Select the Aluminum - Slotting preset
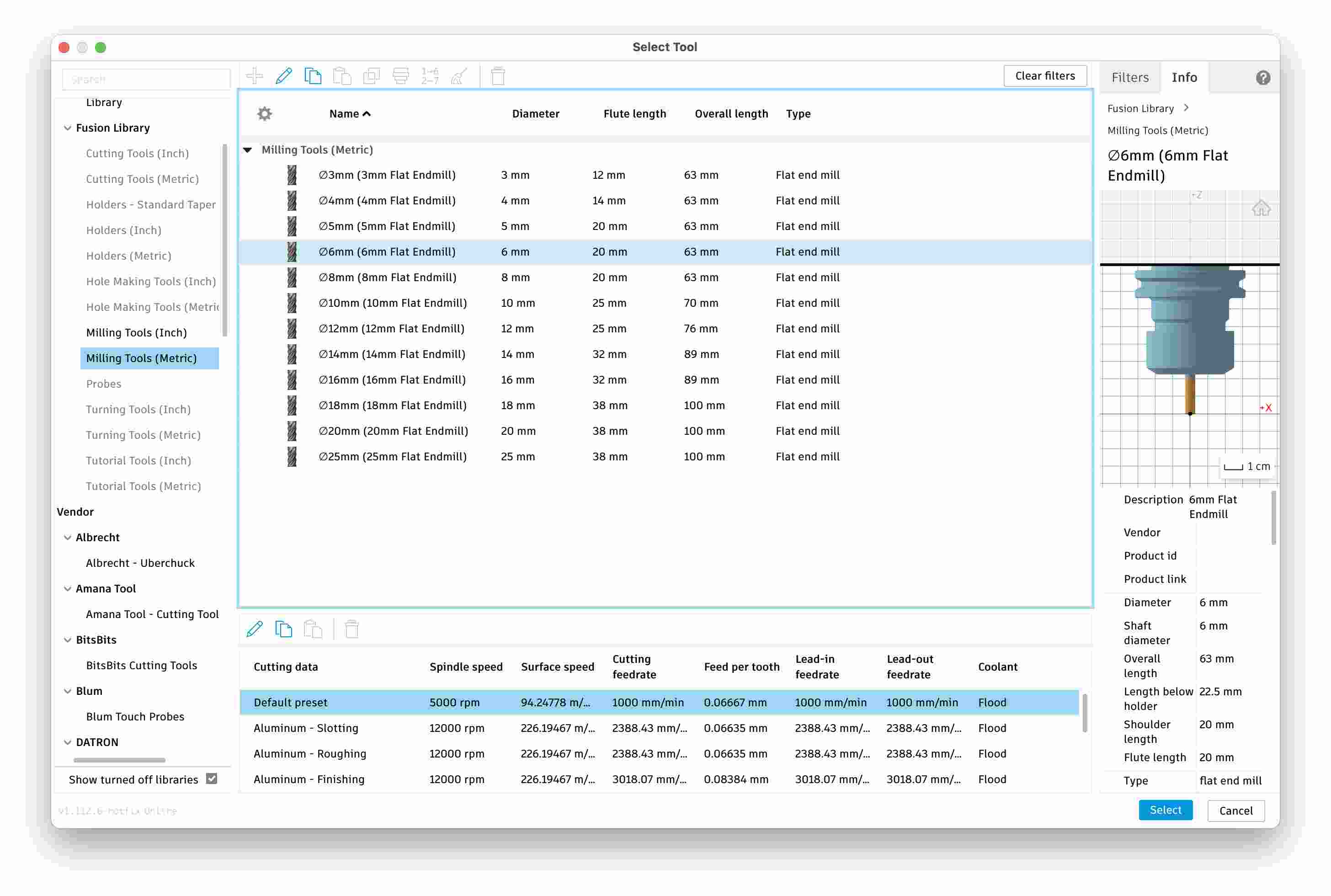The image size is (1331, 896). click(x=659, y=728)
